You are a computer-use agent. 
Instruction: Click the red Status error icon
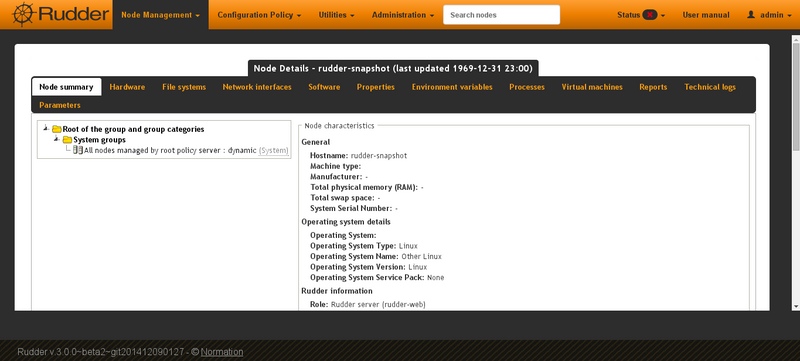tap(649, 15)
